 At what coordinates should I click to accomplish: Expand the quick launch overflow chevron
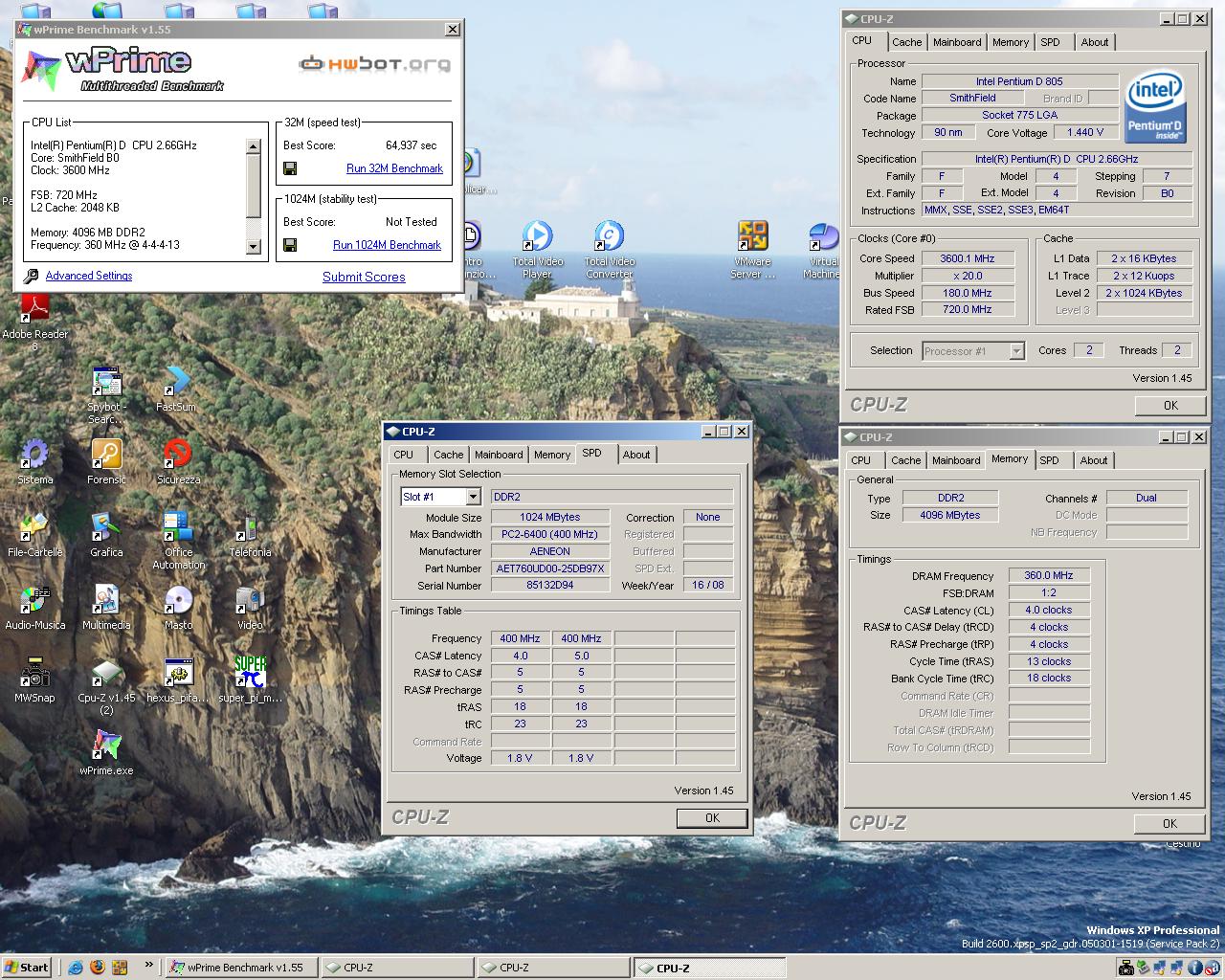tap(148, 965)
